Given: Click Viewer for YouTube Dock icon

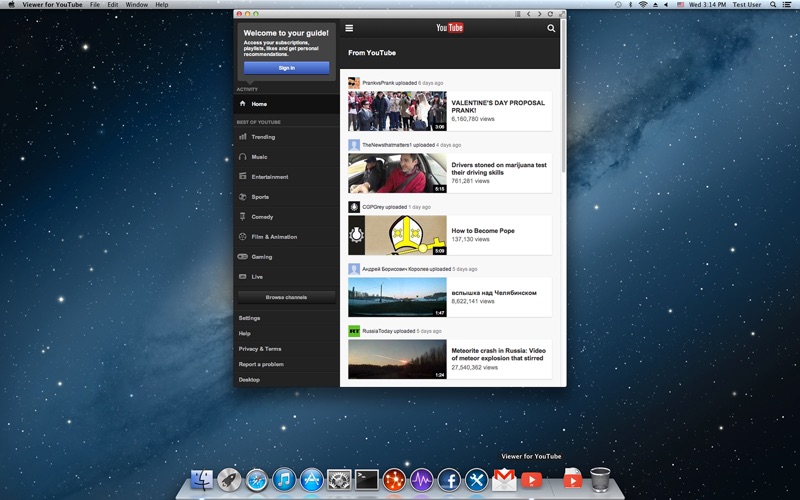Looking at the screenshot, I should (532, 480).
